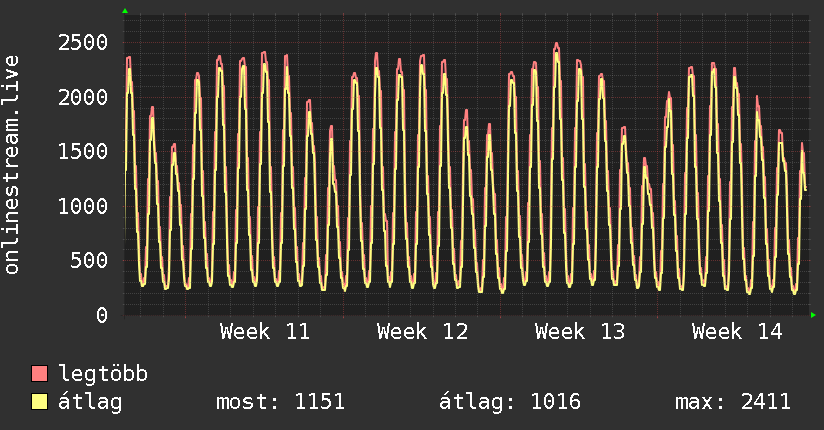Click the green arrow ending the x-axis
The width and height of the screenshot is (824, 430).
tap(814, 315)
